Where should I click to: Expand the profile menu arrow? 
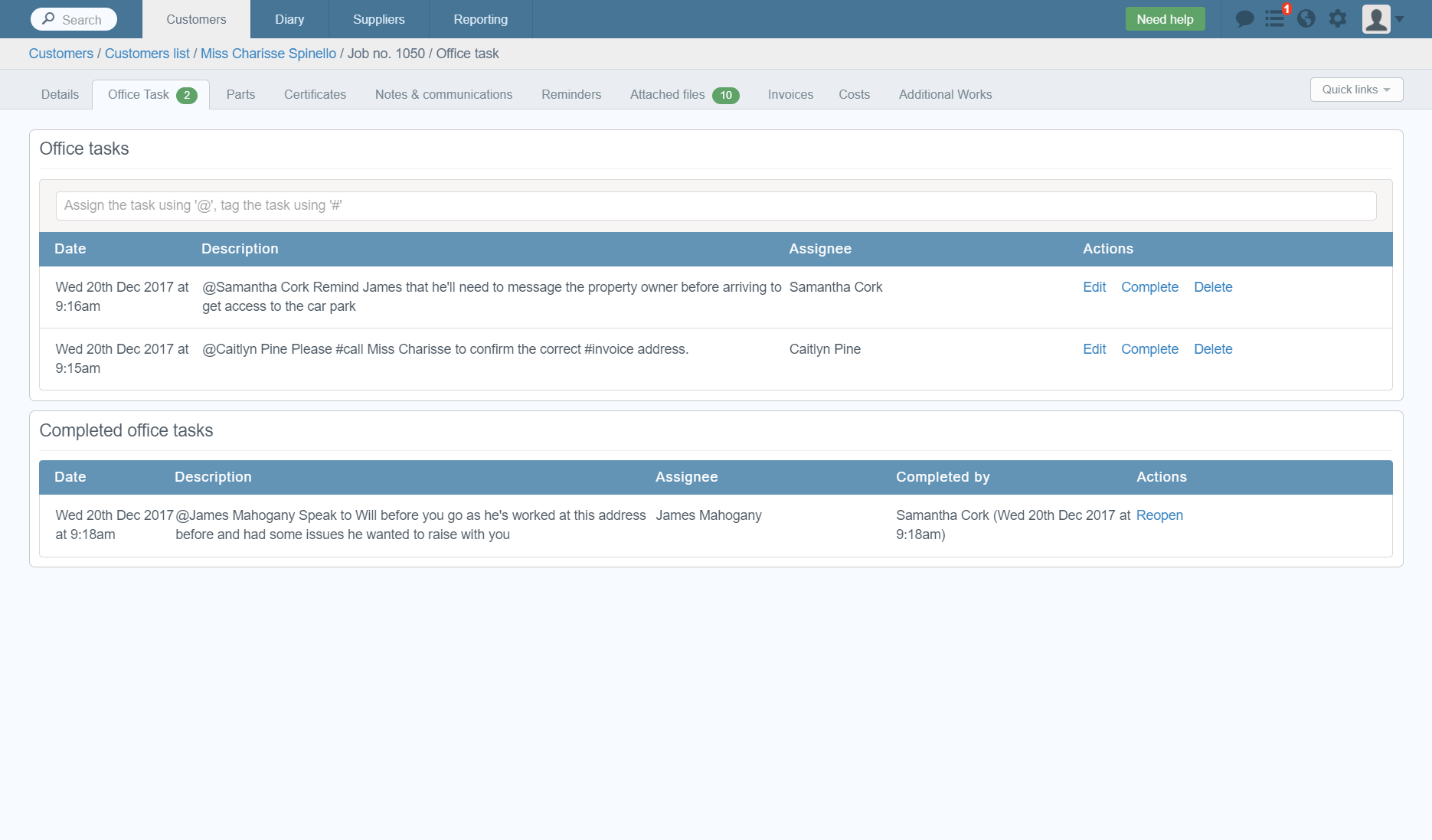point(1400,19)
